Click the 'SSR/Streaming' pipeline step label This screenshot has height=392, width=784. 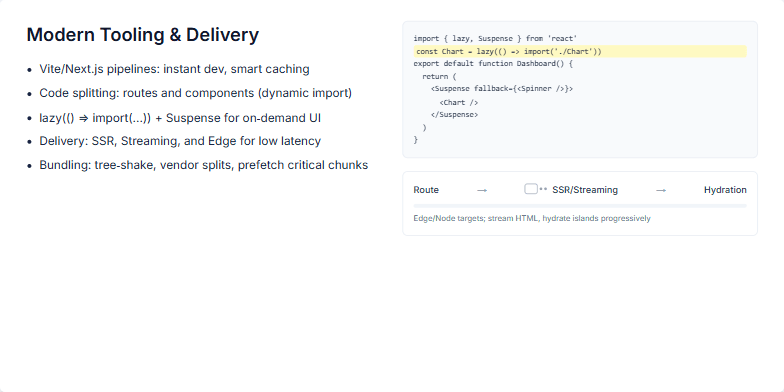tap(585, 190)
